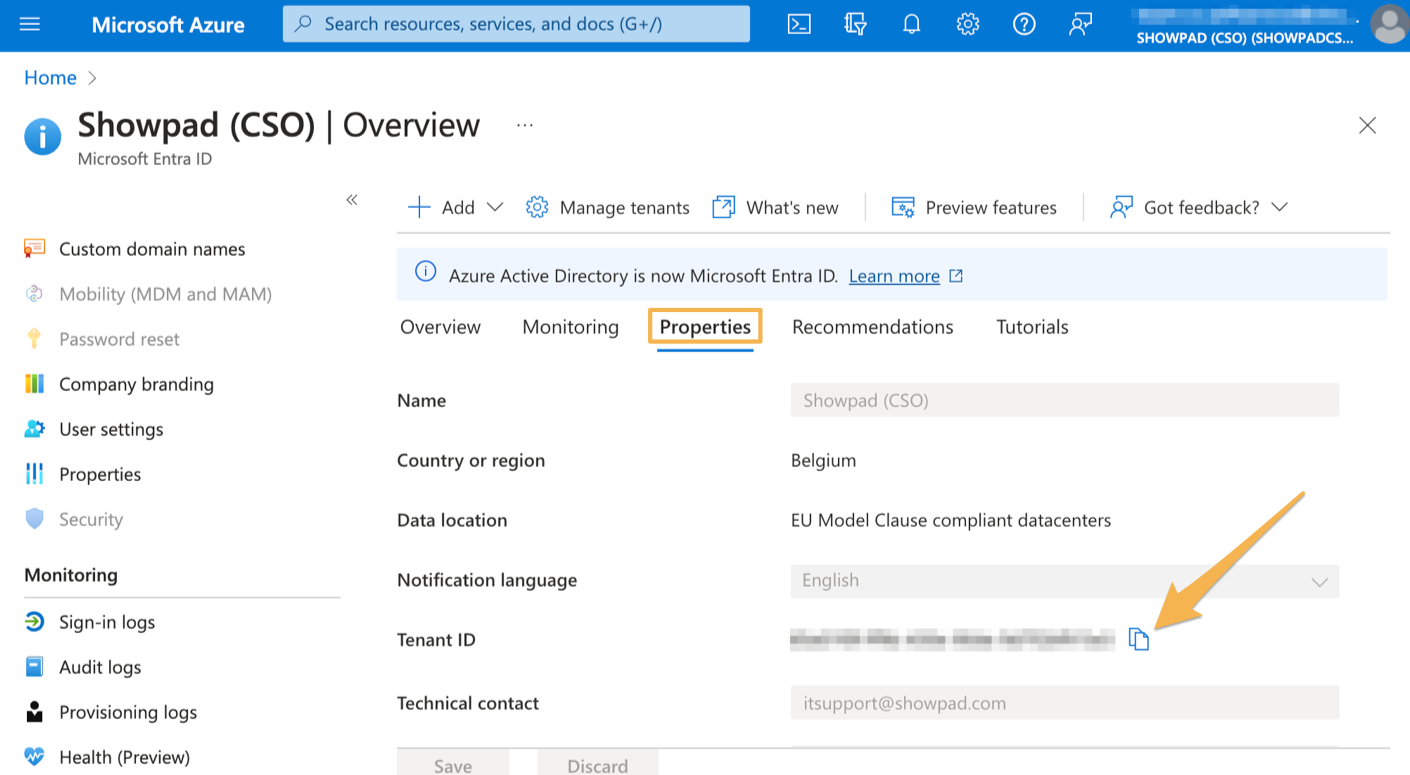Open the help question mark icon
1410x775 pixels.
1024,24
